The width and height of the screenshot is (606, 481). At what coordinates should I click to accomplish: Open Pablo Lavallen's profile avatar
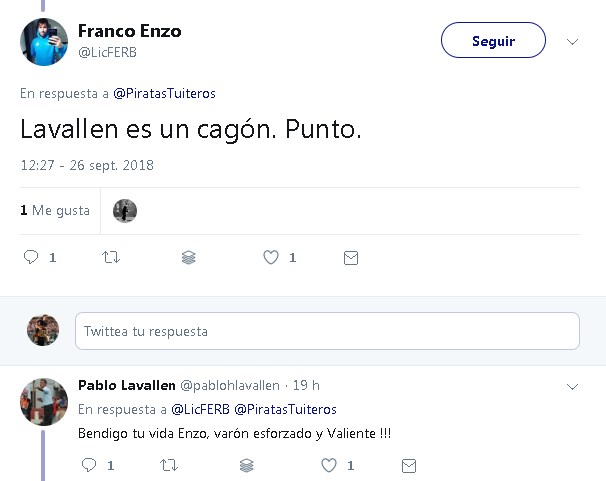(x=44, y=402)
